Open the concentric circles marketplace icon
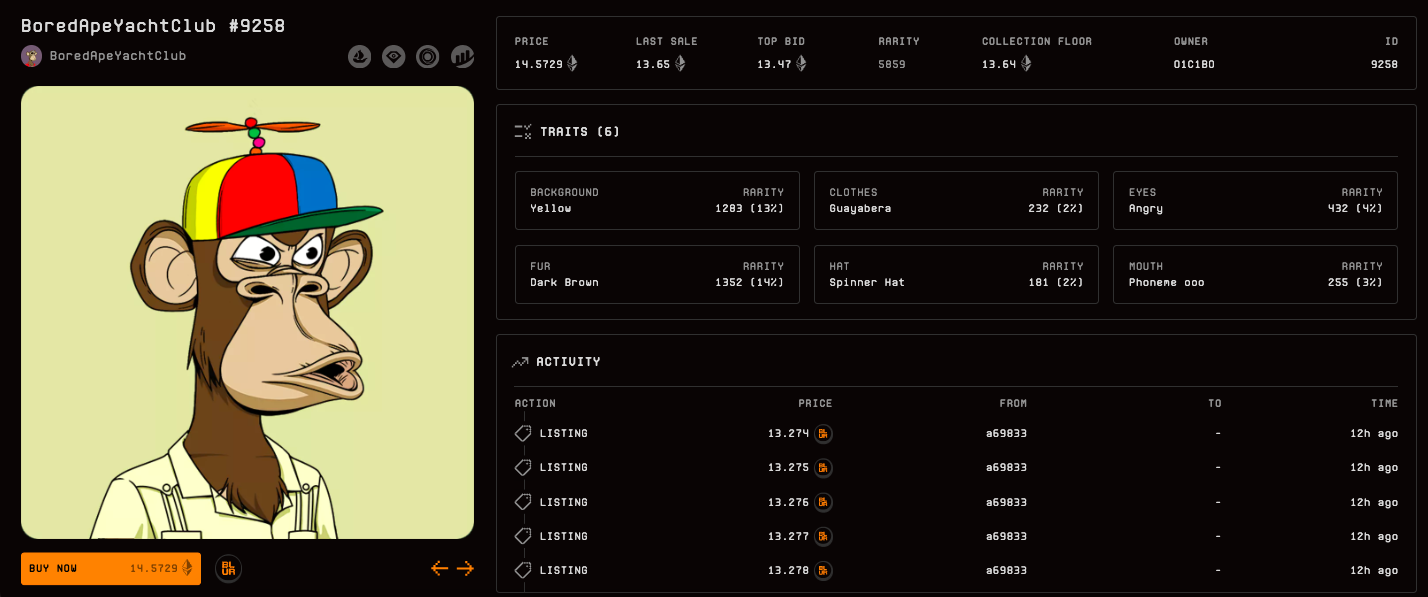The height and width of the screenshot is (597, 1428). (428, 57)
